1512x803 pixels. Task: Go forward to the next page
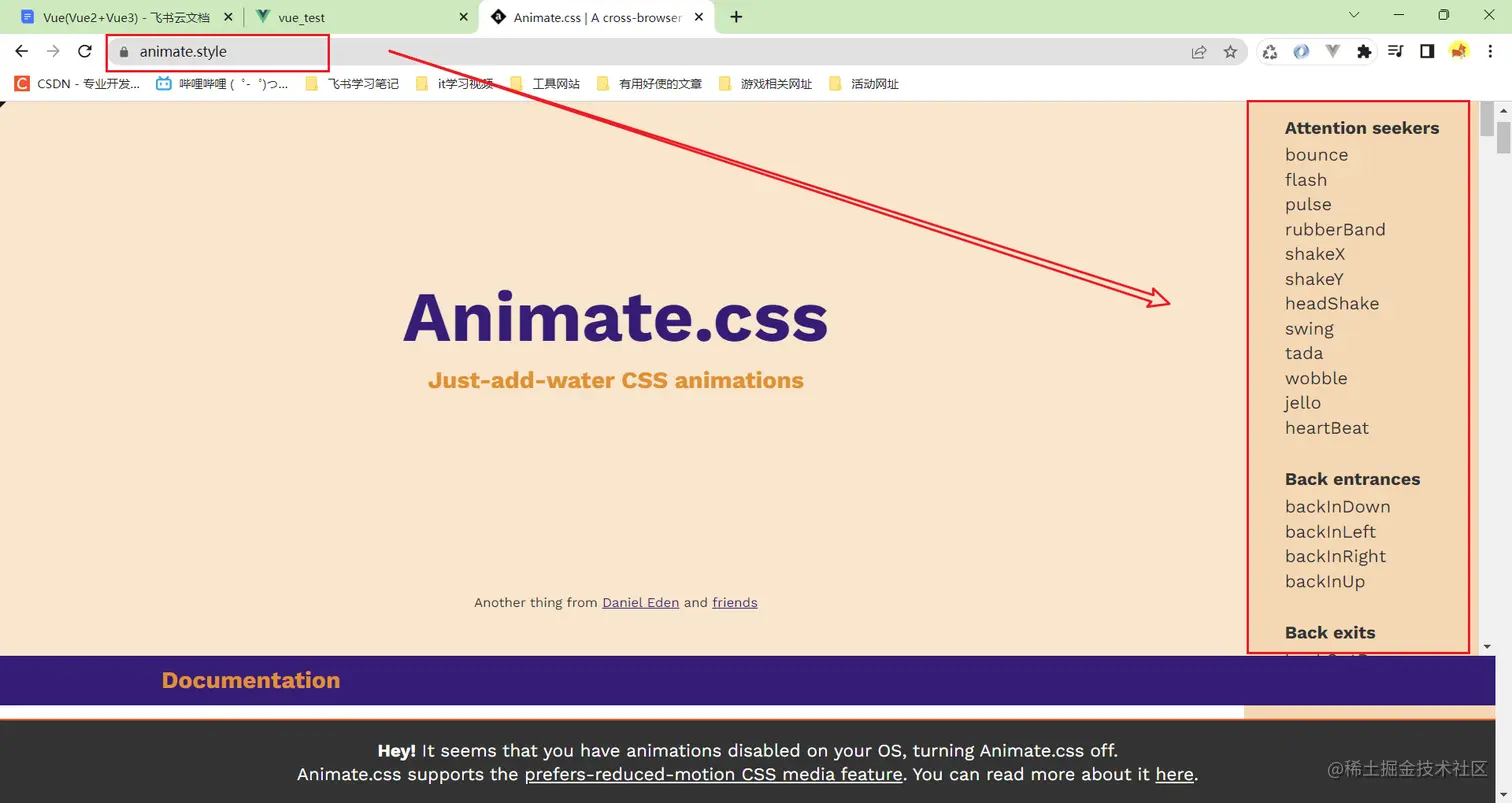pyautogui.click(x=53, y=51)
